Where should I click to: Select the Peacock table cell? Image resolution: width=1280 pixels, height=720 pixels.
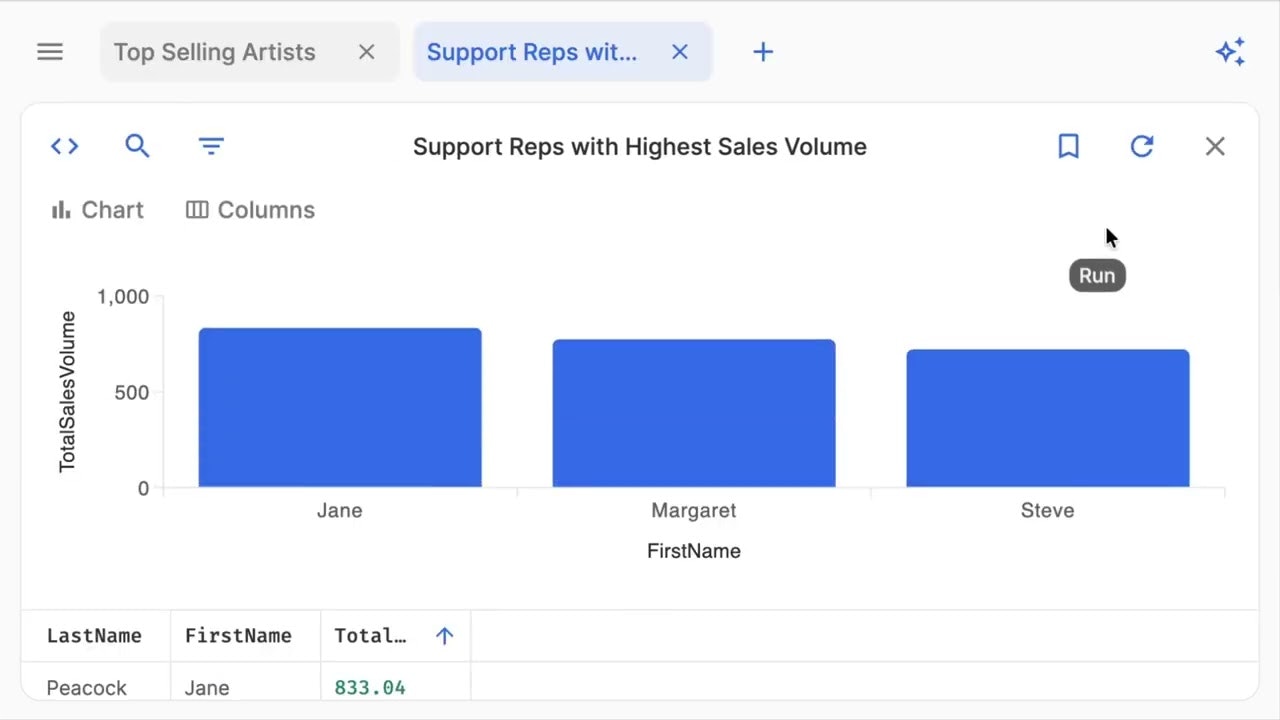coord(87,688)
